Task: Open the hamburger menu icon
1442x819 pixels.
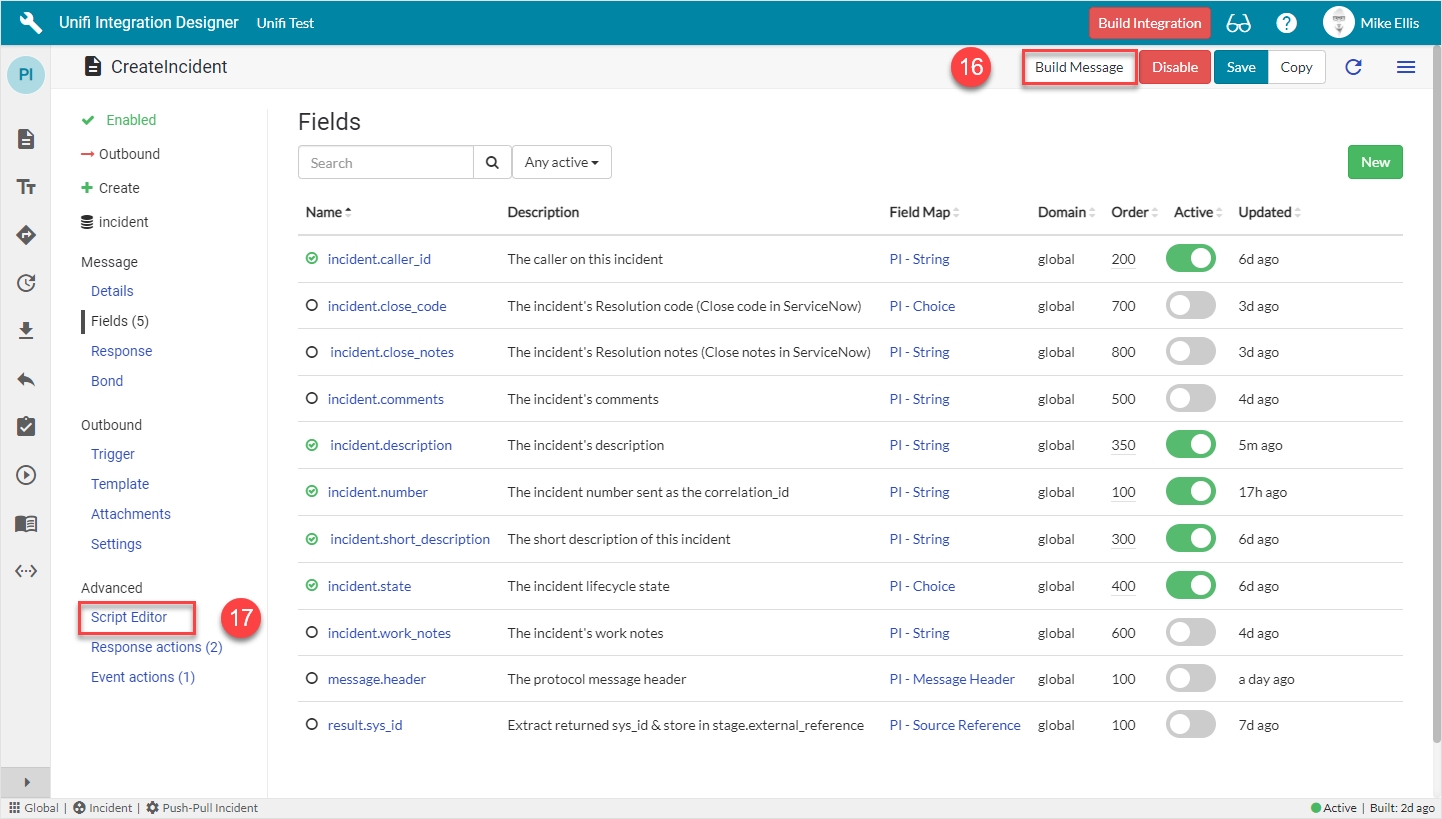Action: click(x=1405, y=67)
